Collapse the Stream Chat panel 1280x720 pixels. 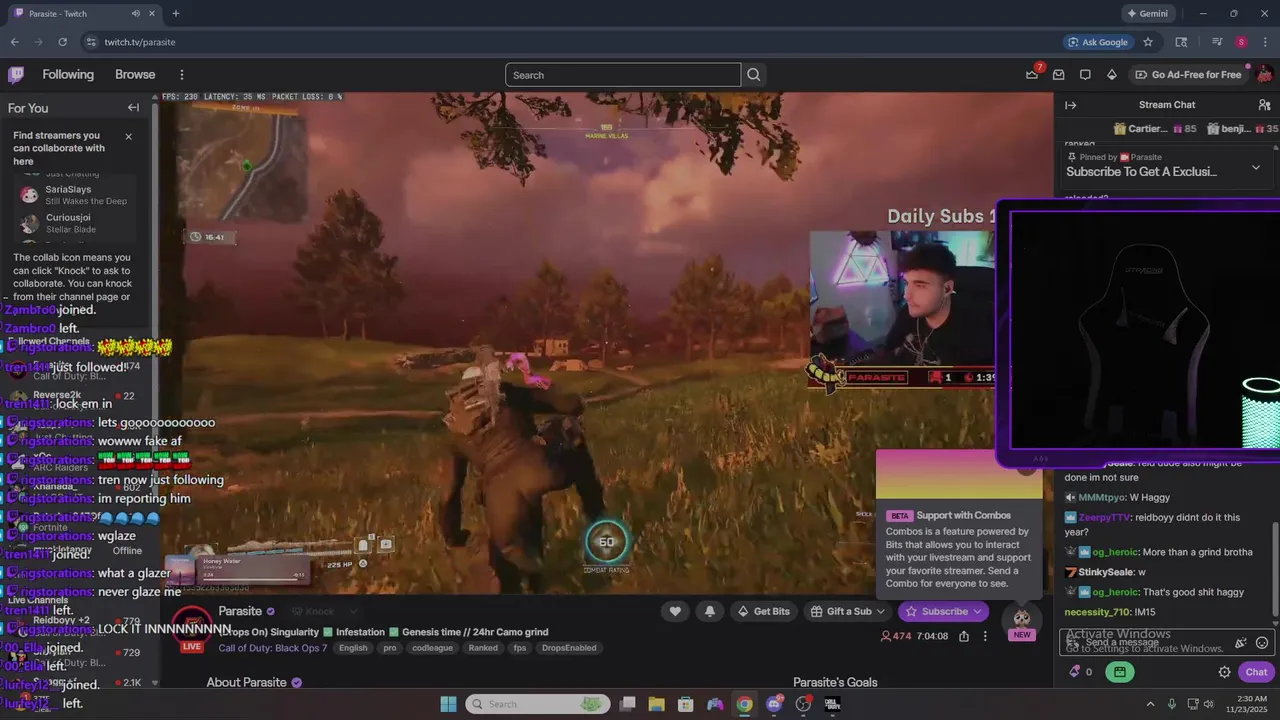tap(1070, 105)
